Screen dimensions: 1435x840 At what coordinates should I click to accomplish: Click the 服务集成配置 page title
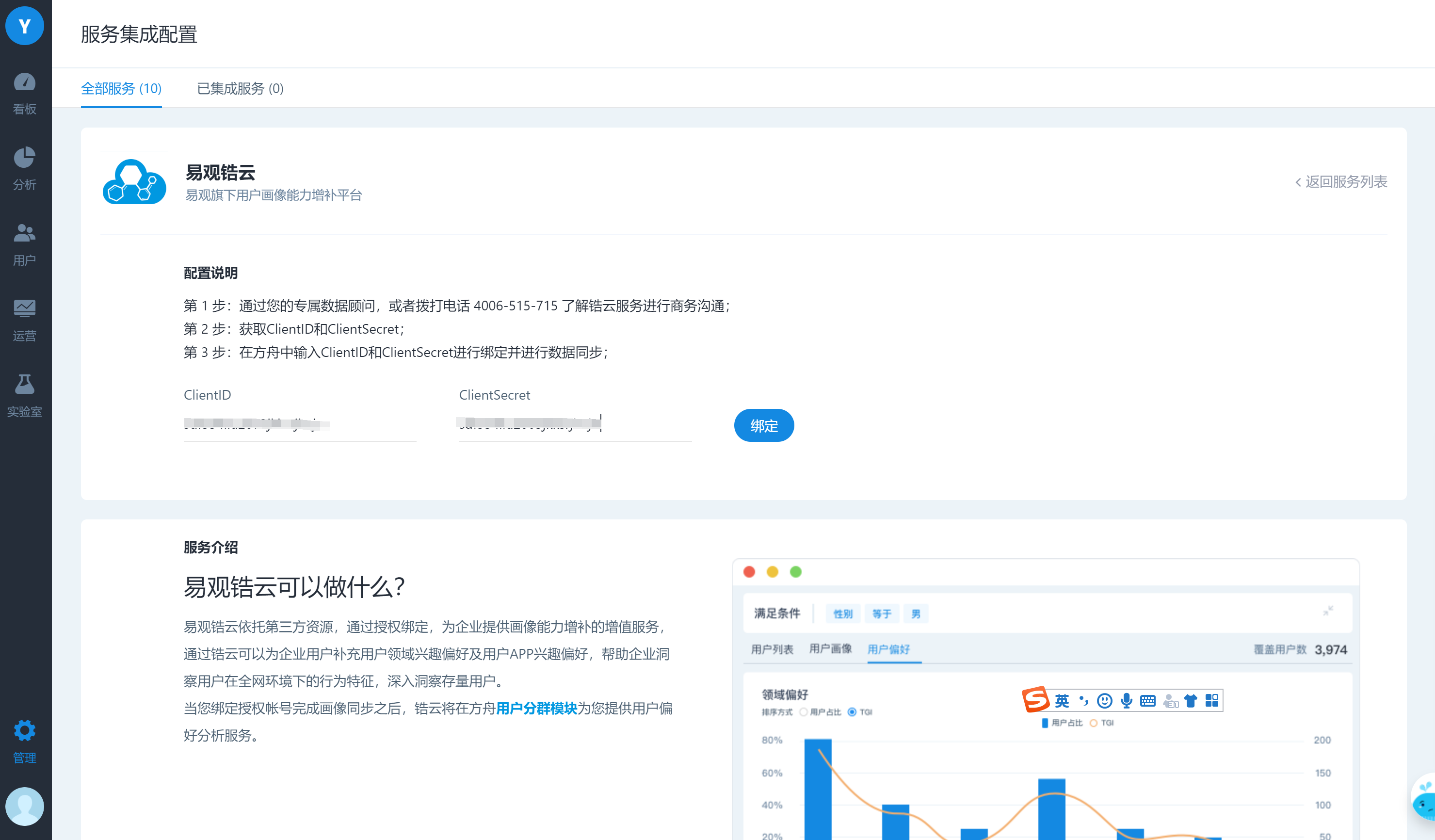pyautogui.click(x=139, y=34)
